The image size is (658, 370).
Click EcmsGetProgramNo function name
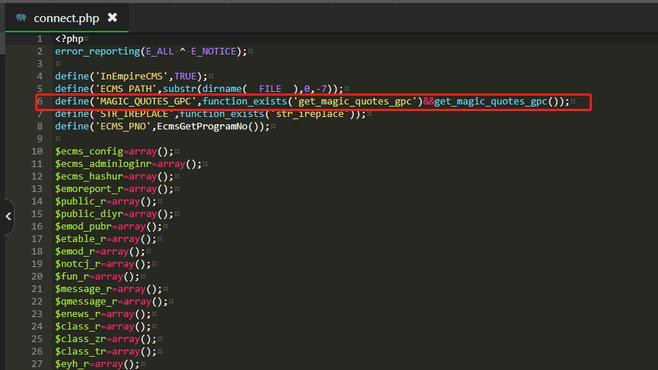tap(202, 126)
